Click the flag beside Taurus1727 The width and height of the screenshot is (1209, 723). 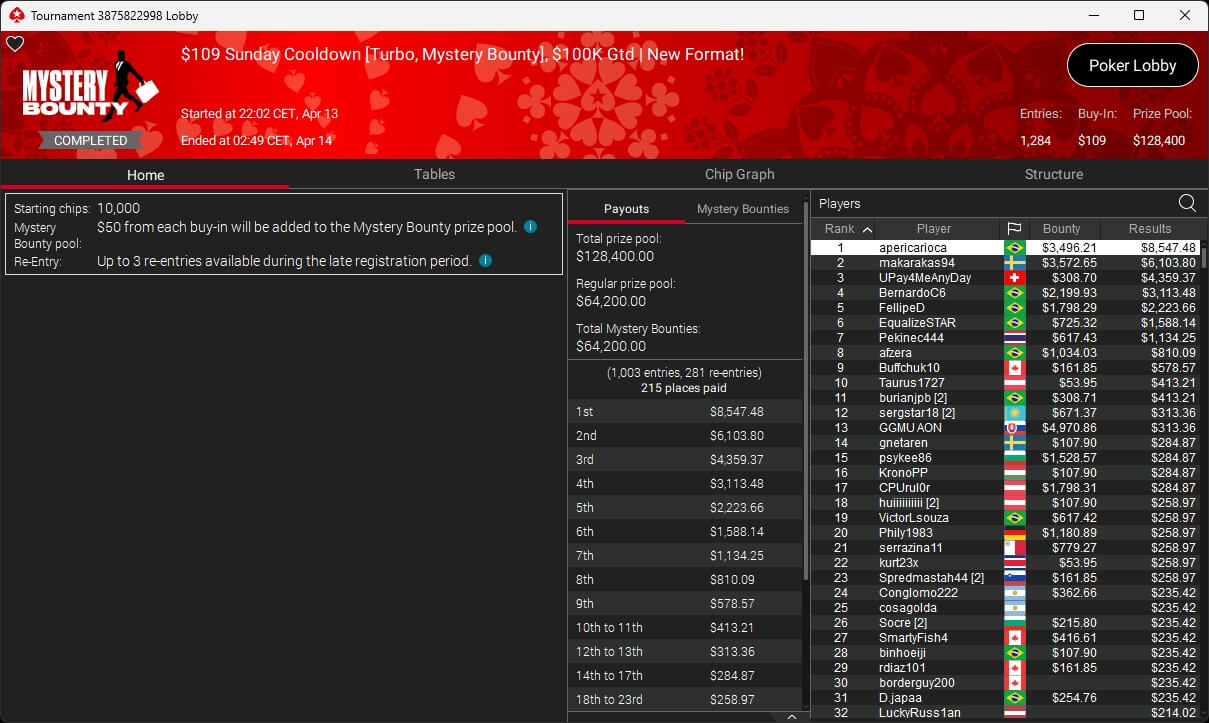(1014, 383)
